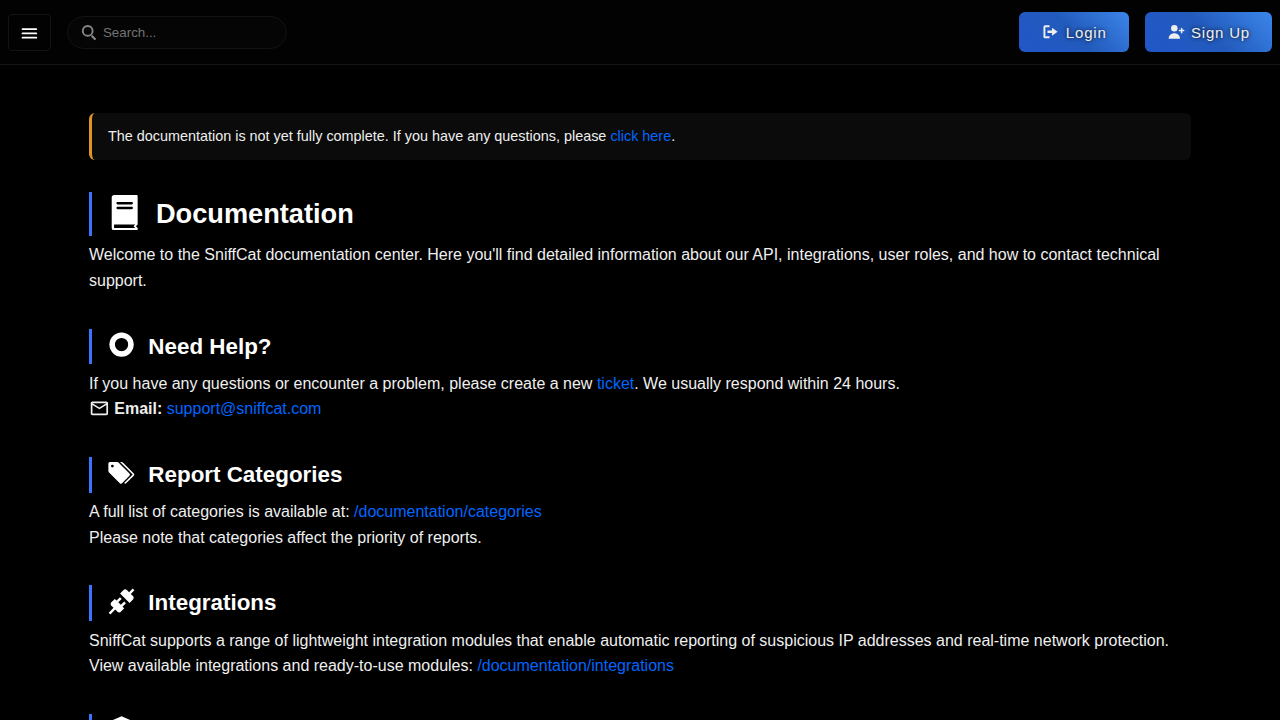Click the envelope icon beside Email
The width and height of the screenshot is (1280, 720).
[x=99, y=409]
